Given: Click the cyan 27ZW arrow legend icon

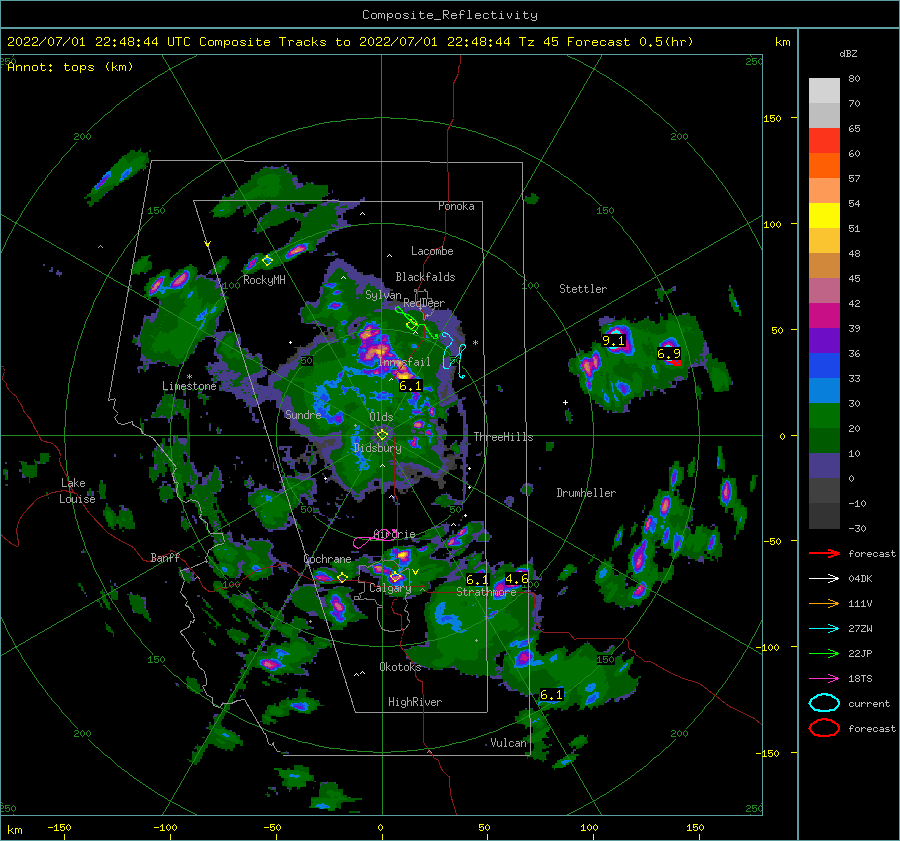Looking at the screenshot, I should click(824, 629).
